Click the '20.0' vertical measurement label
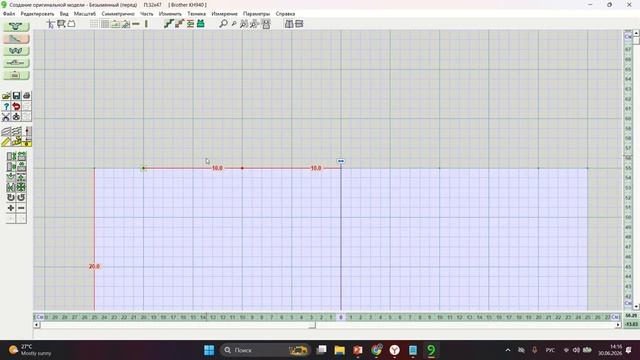This screenshot has width=640, height=360. (94, 266)
